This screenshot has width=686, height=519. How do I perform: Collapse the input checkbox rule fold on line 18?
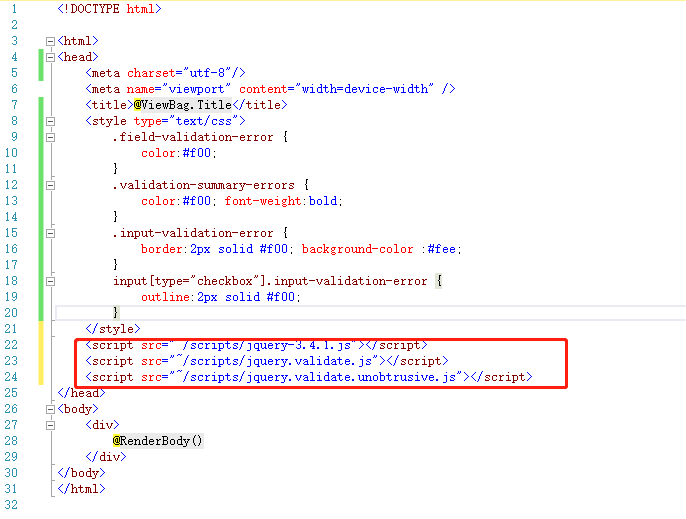click(x=50, y=281)
